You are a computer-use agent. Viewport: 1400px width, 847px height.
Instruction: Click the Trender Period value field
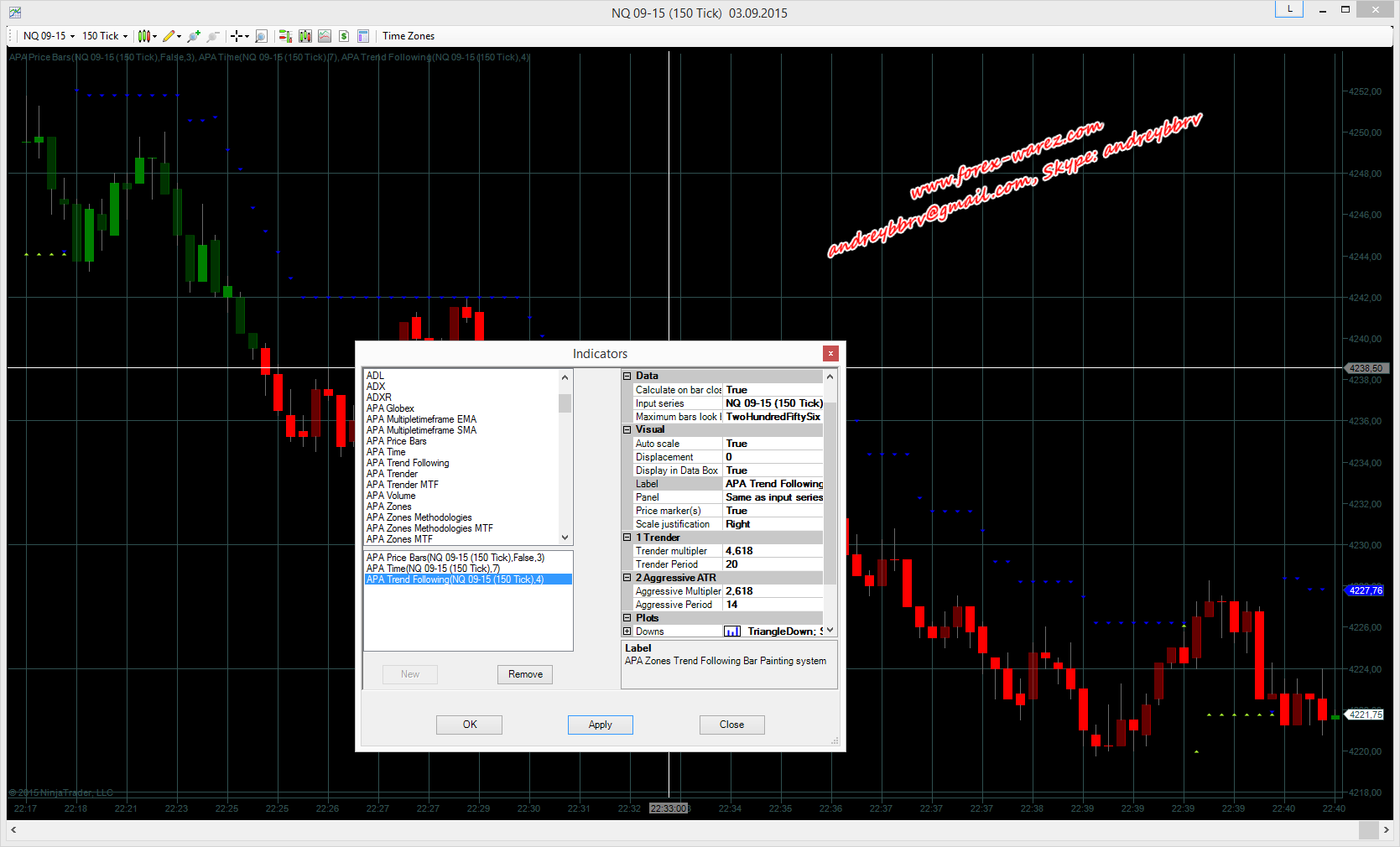click(x=772, y=564)
